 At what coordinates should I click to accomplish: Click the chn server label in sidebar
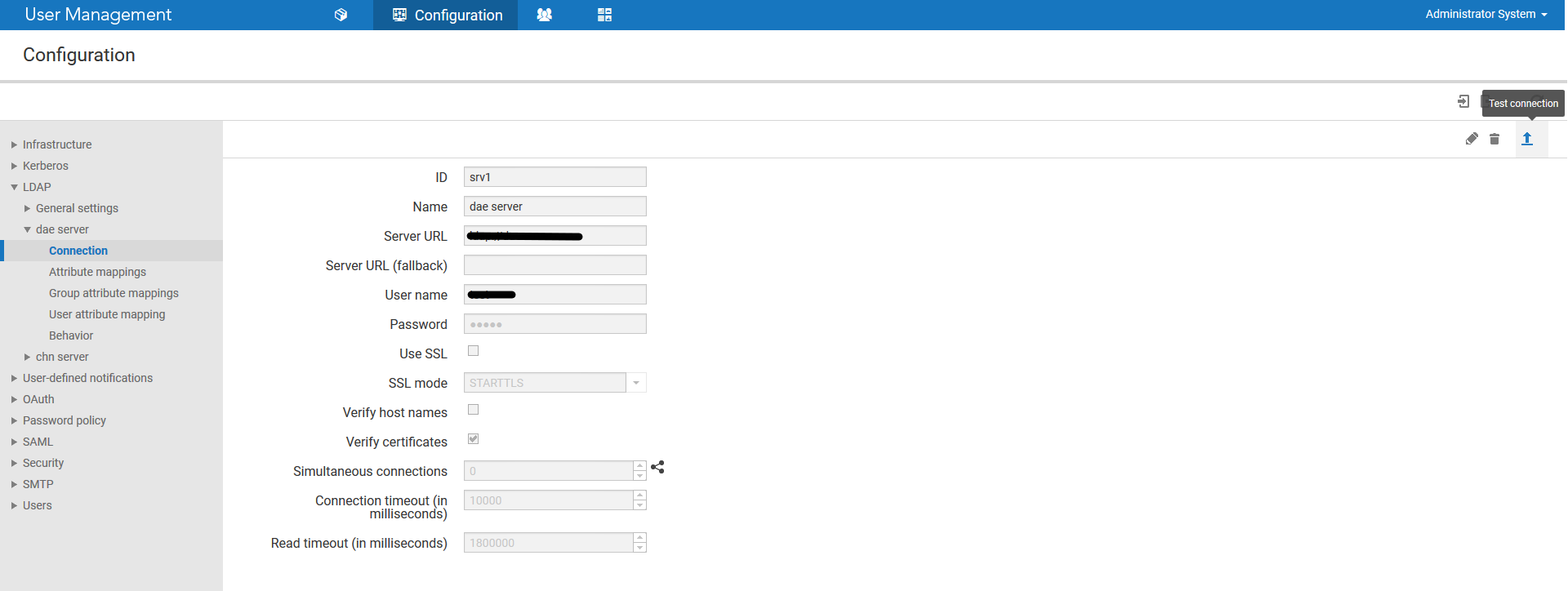pyautogui.click(x=62, y=357)
